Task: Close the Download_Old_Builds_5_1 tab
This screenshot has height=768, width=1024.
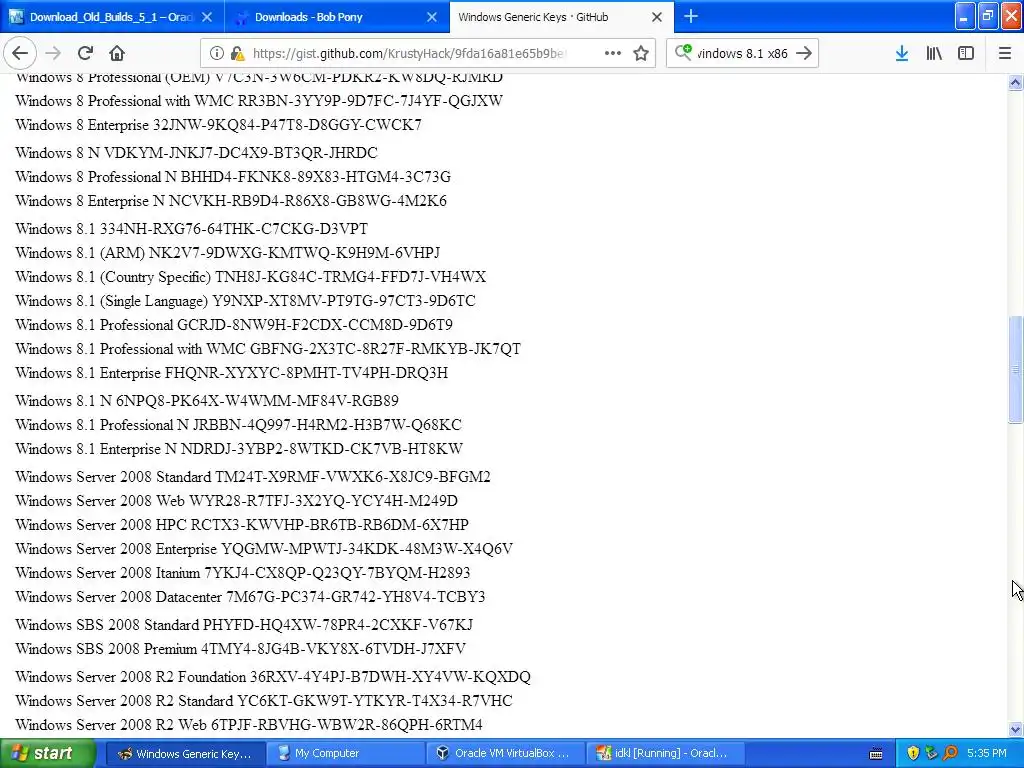Action: (x=207, y=17)
